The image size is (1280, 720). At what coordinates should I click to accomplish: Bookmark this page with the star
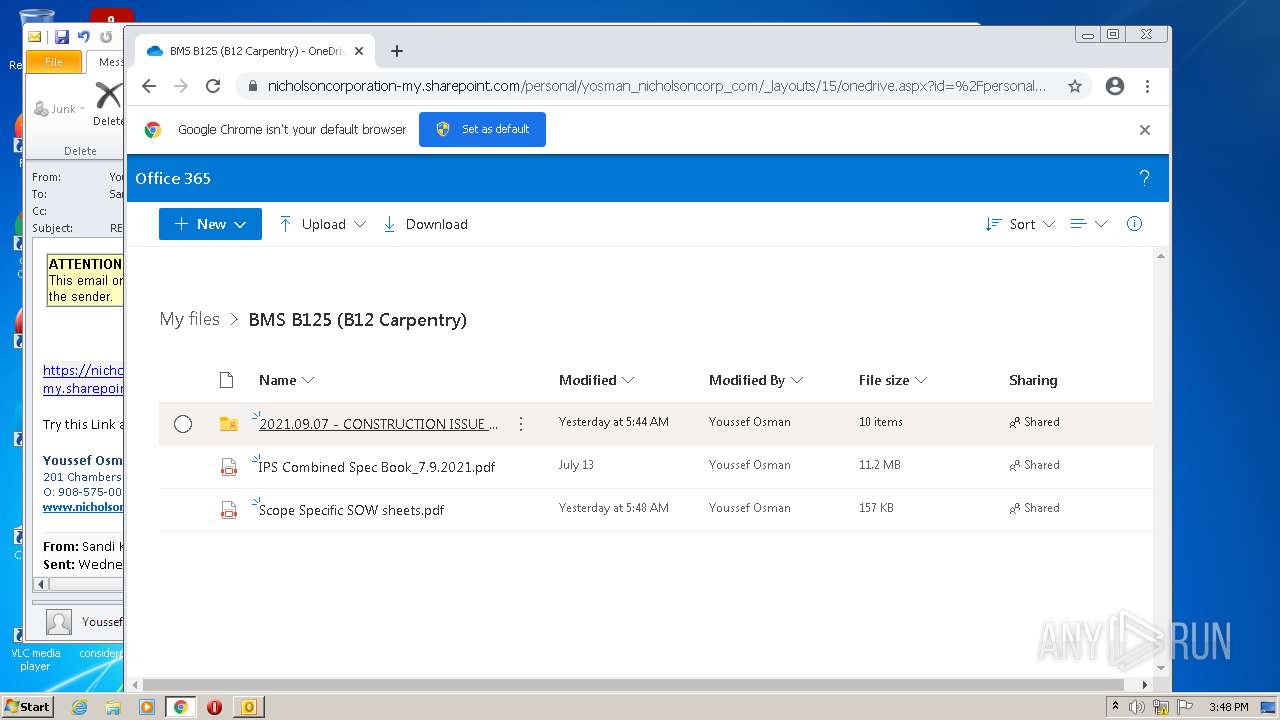pyautogui.click(x=1075, y=86)
